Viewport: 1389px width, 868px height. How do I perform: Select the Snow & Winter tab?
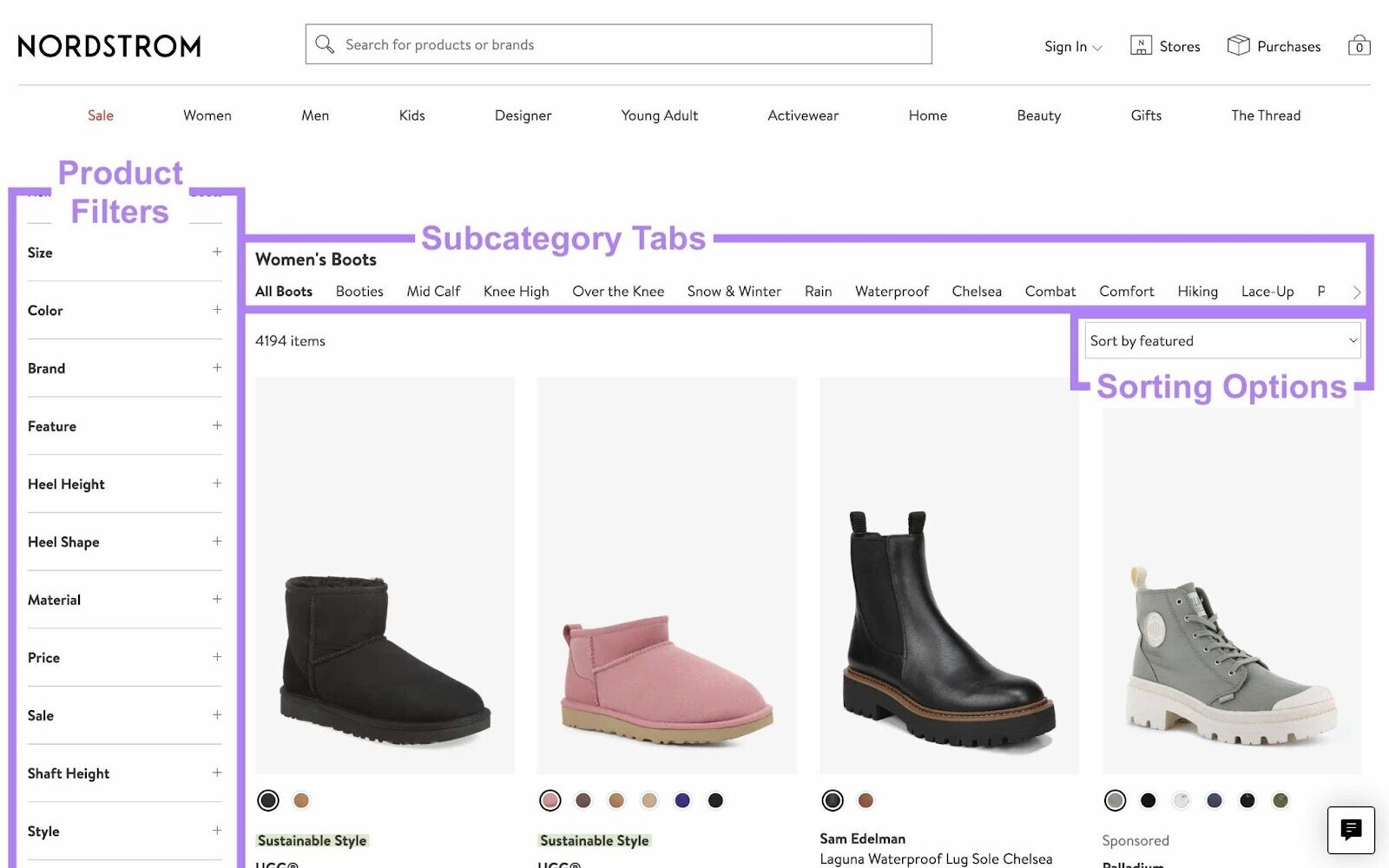click(x=734, y=292)
